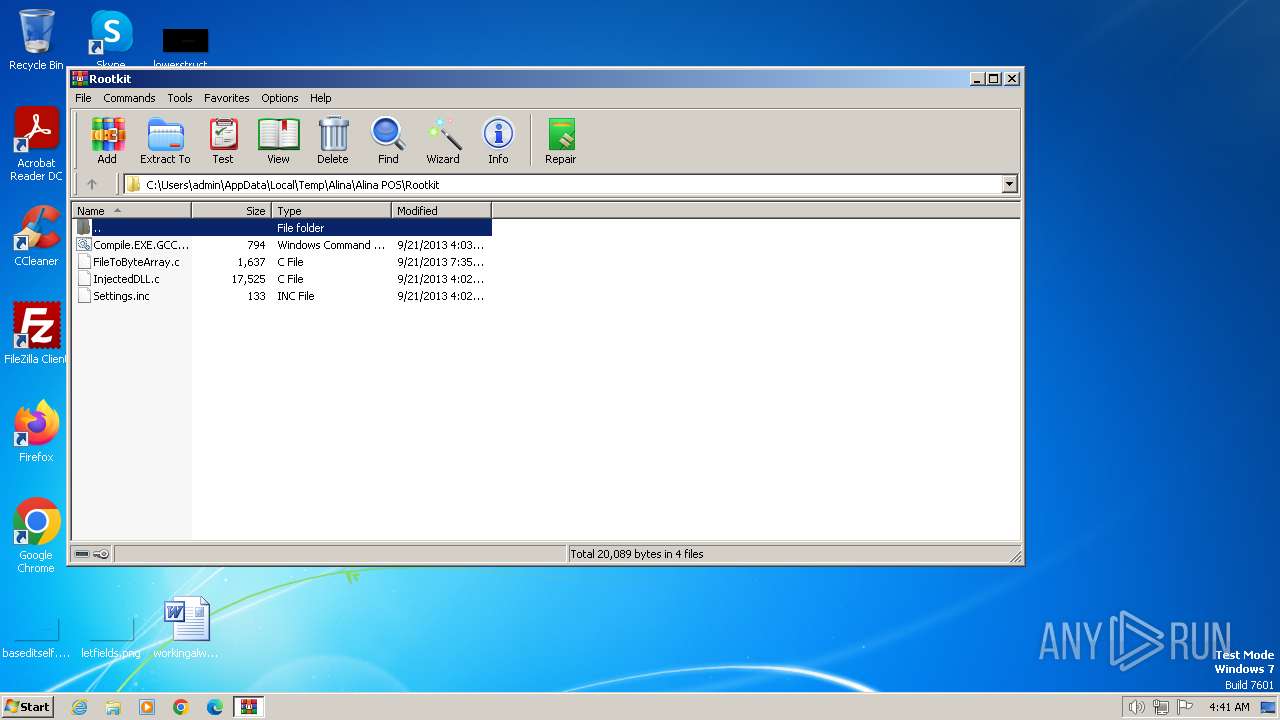Sort by Type column header
The width and height of the screenshot is (1280, 720).
pyautogui.click(x=331, y=211)
